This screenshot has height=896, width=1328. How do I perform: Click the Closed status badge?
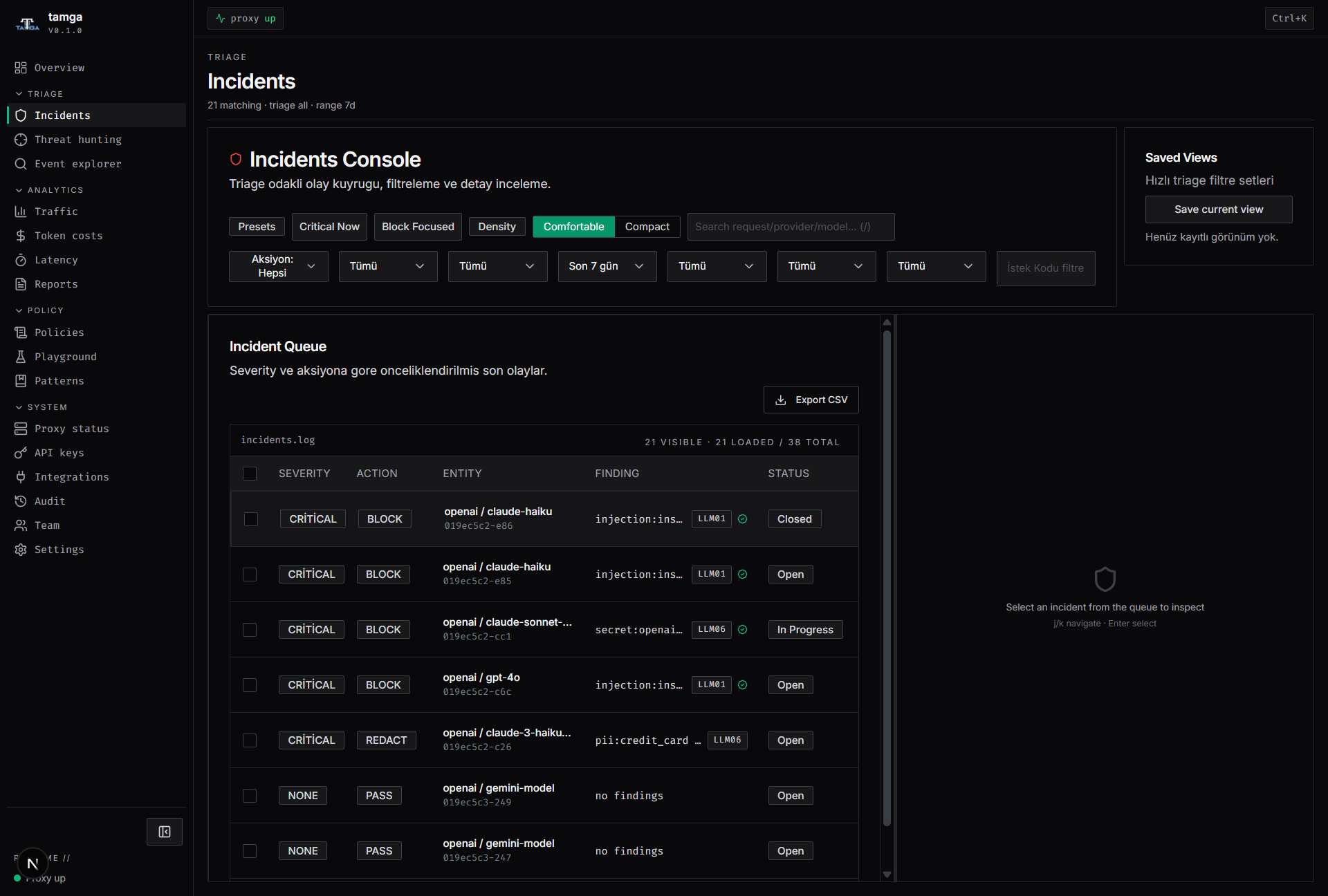[x=795, y=519]
